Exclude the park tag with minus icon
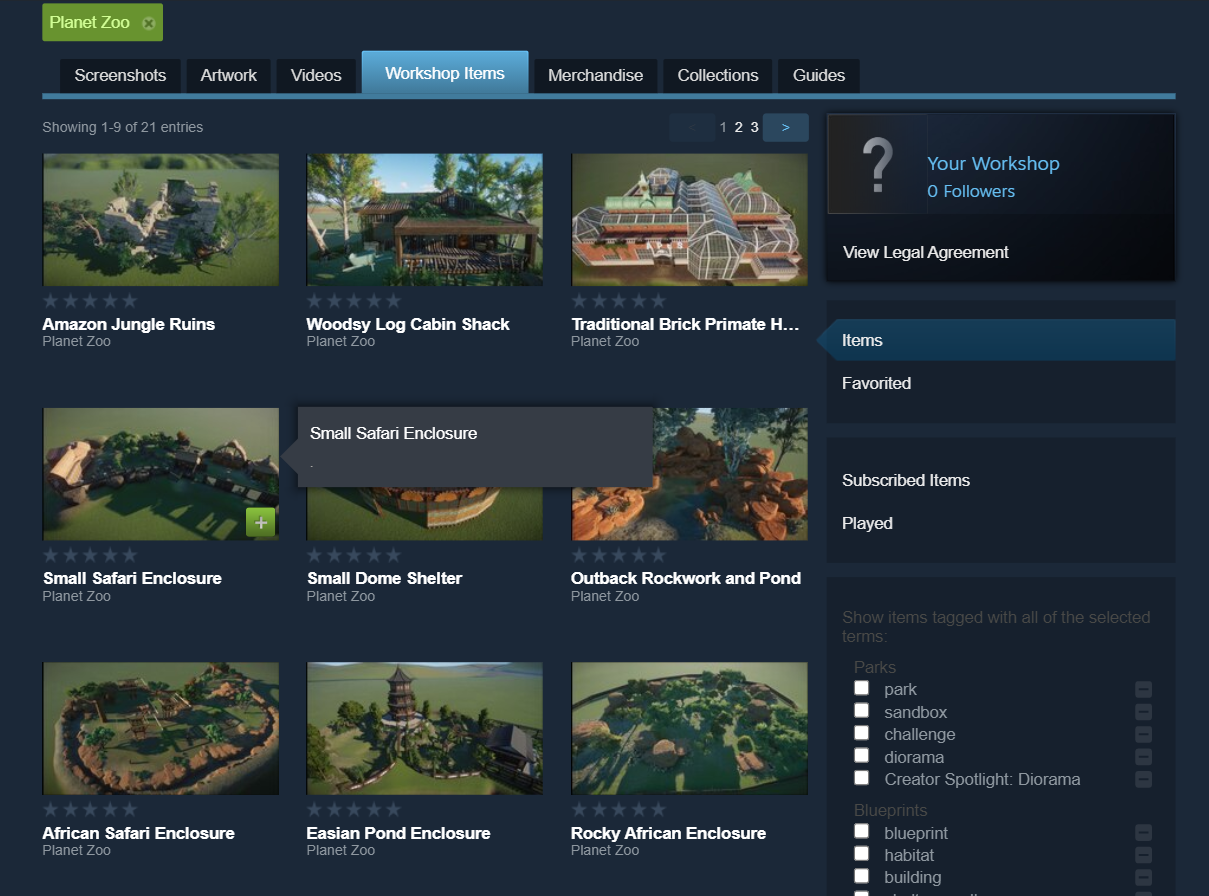The width and height of the screenshot is (1209, 896). pos(1143,690)
